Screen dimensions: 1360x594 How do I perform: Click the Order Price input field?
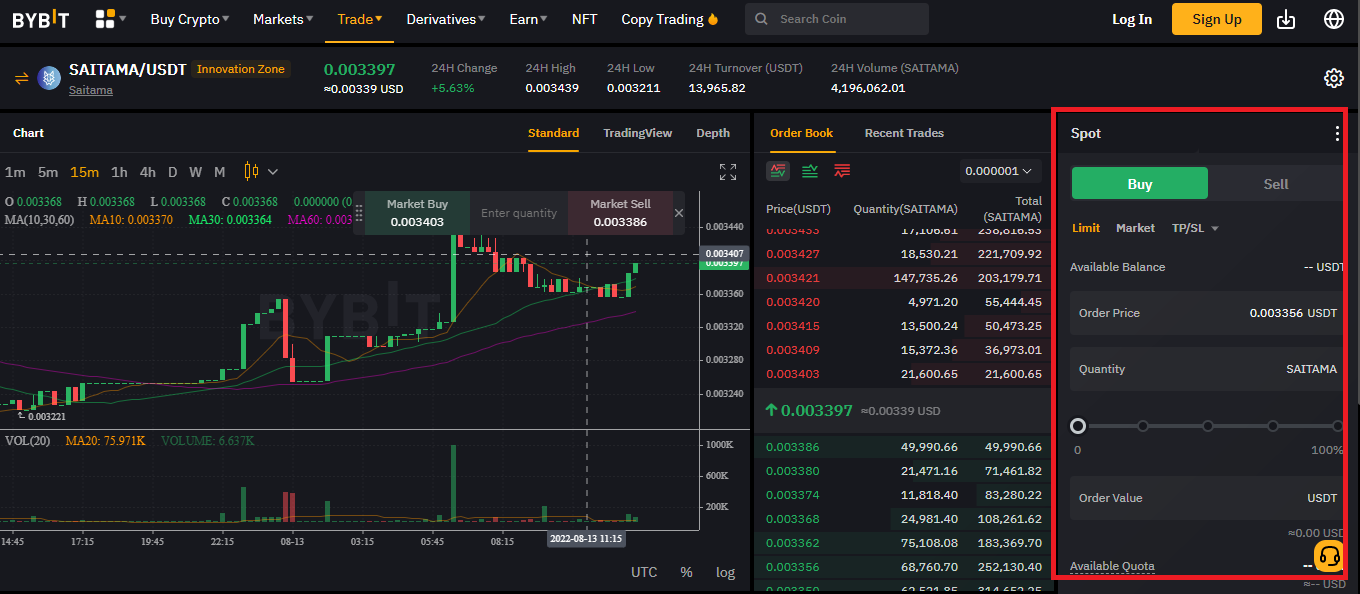[1207, 313]
